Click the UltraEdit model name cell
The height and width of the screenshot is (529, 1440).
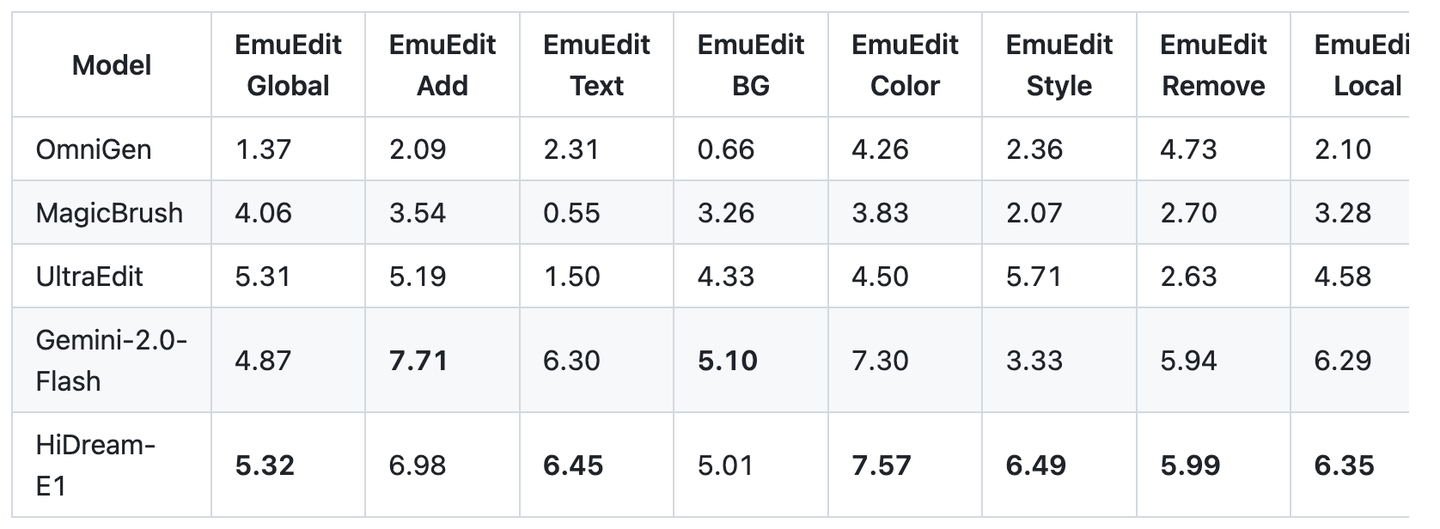(89, 276)
